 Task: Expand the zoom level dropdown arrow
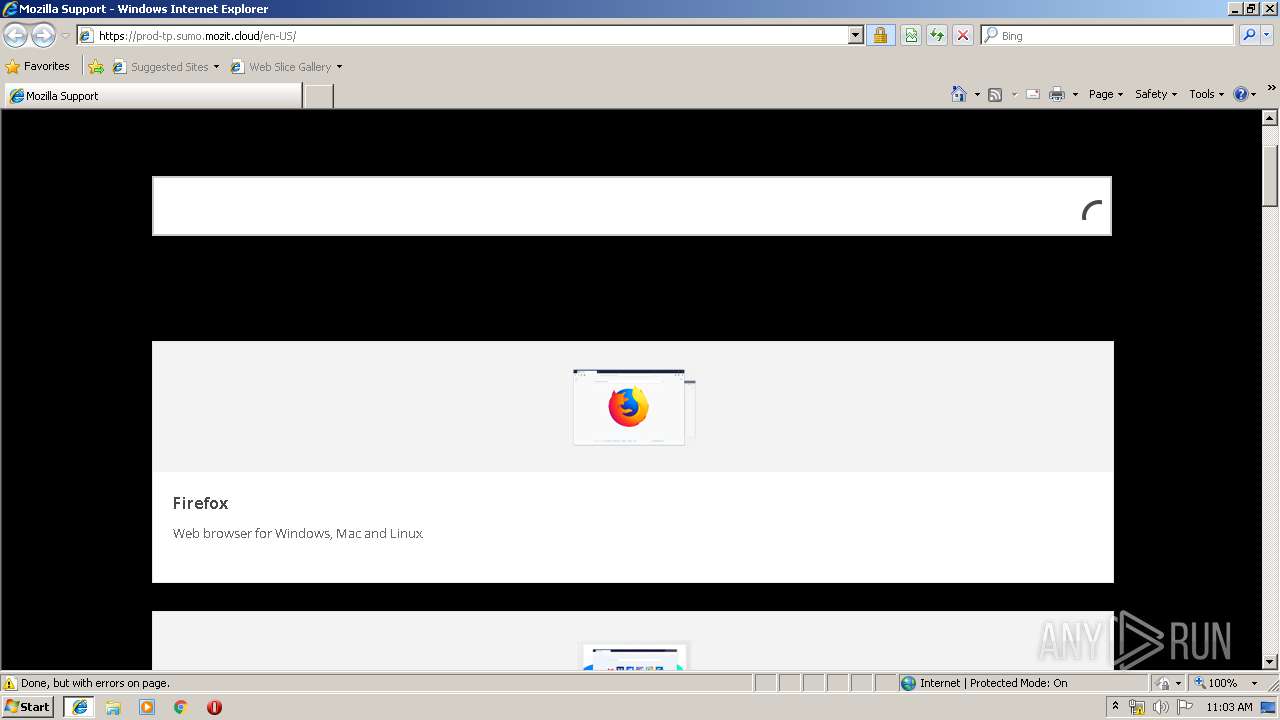(1254, 684)
